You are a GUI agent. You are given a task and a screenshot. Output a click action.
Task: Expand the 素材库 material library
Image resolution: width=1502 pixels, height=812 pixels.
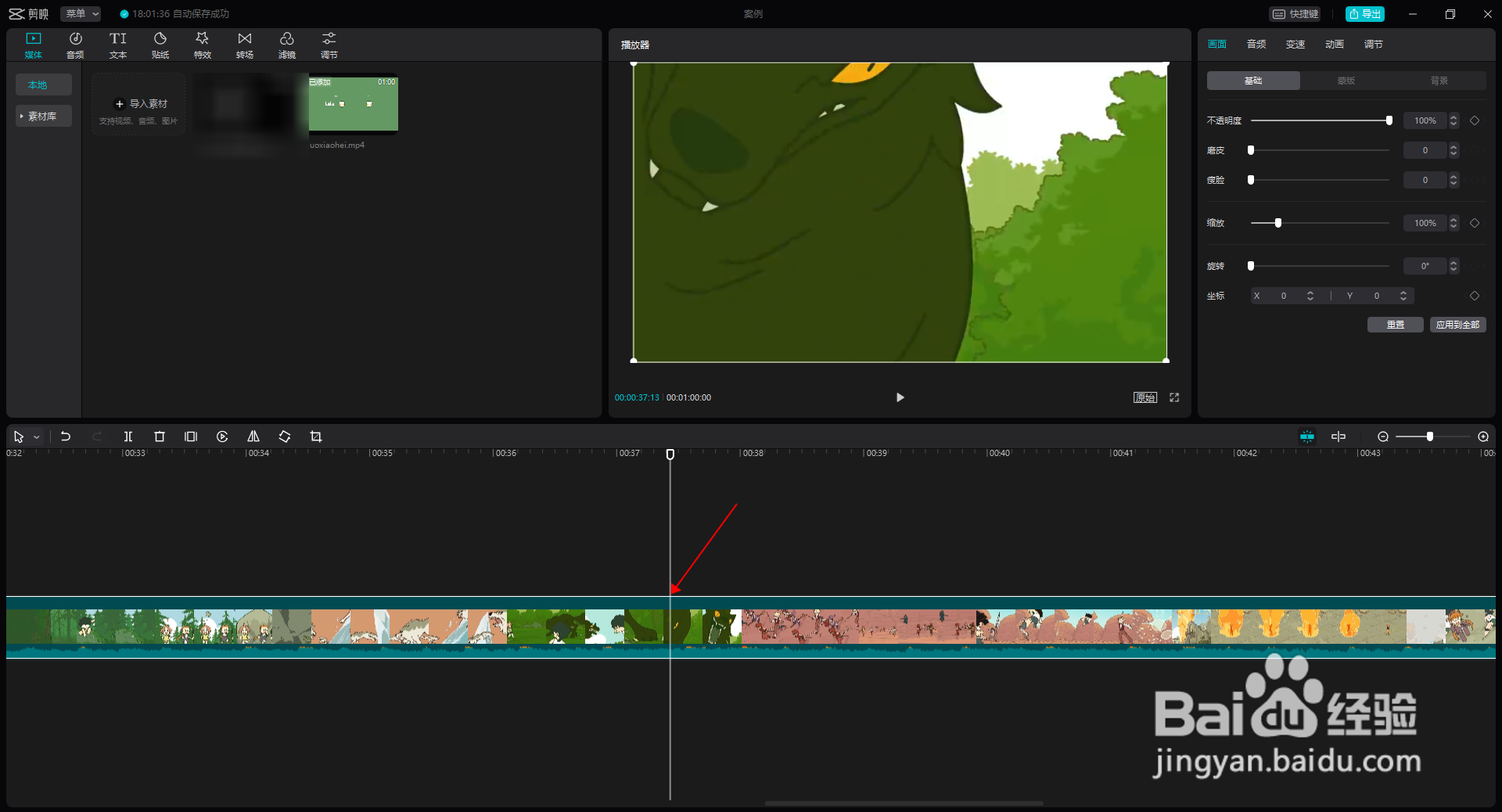pos(44,116)
